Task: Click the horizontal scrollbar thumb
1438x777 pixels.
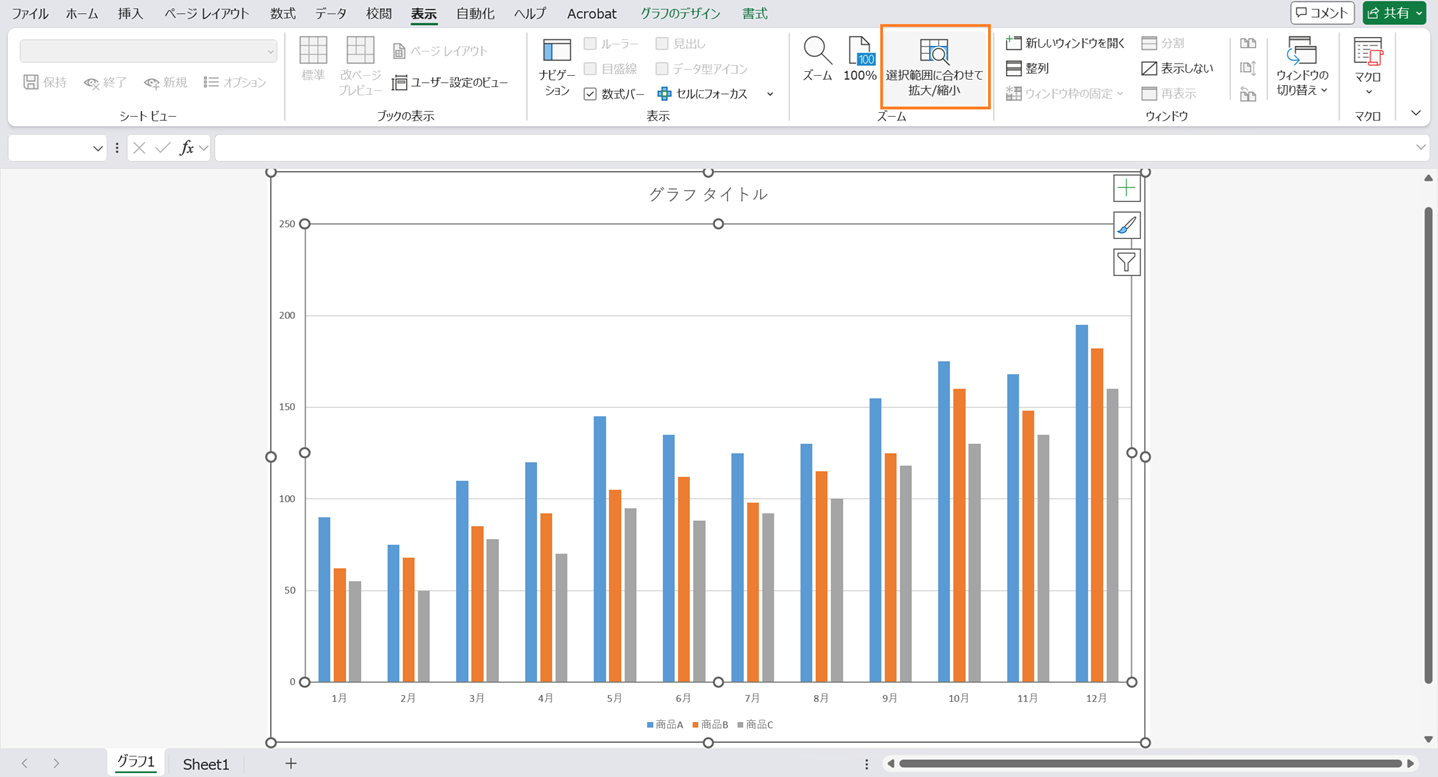Action: pyautogui.click(x=1151, y=764)
